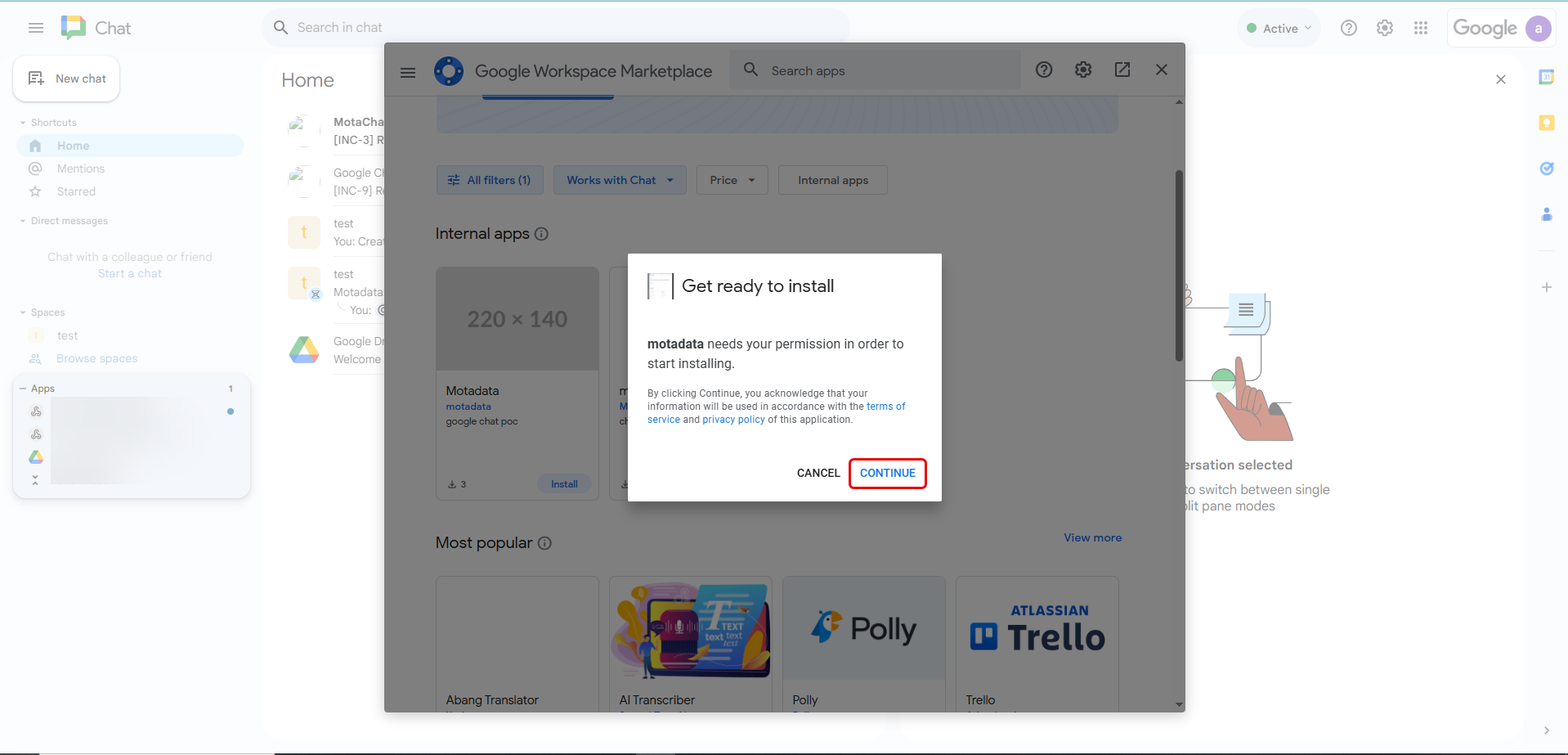Toggle the Internal apps filter chip
The image size is (1568, 755).
coord(832,180)
